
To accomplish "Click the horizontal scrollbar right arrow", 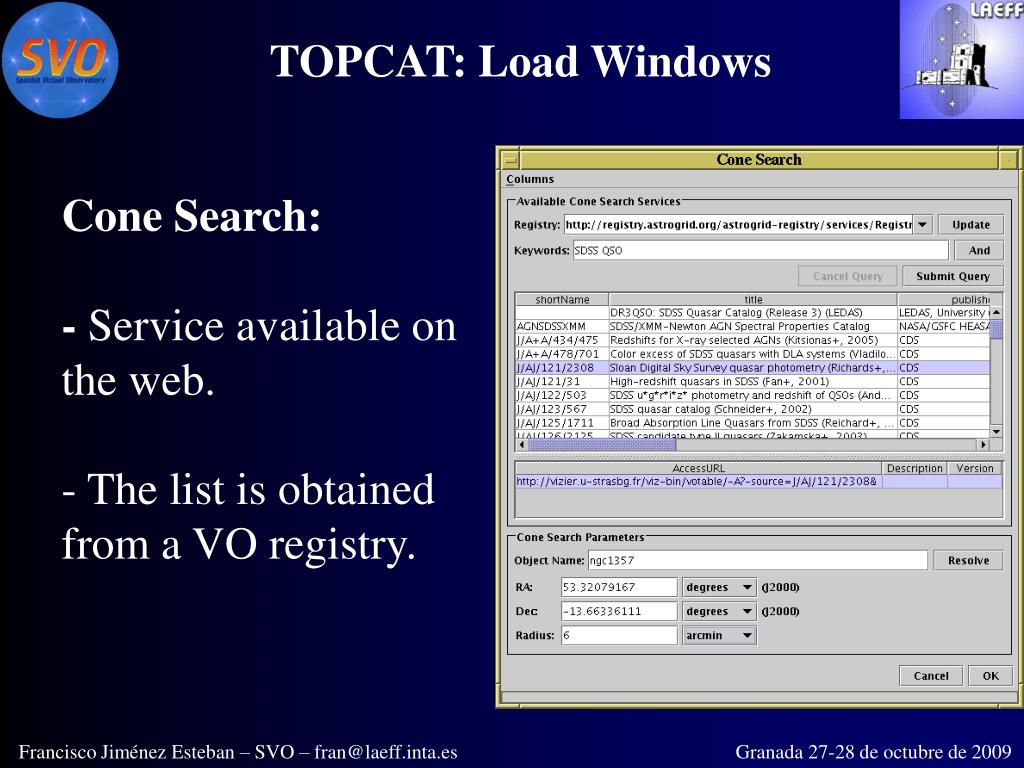I will (984, 445).
